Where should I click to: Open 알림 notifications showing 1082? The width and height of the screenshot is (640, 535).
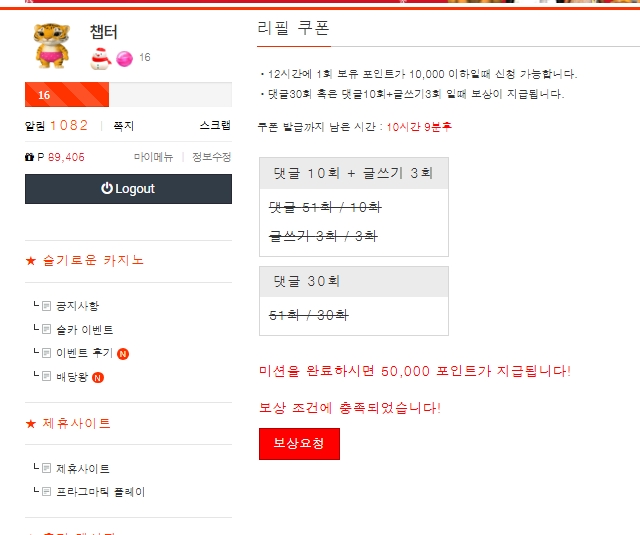[57, 126]
